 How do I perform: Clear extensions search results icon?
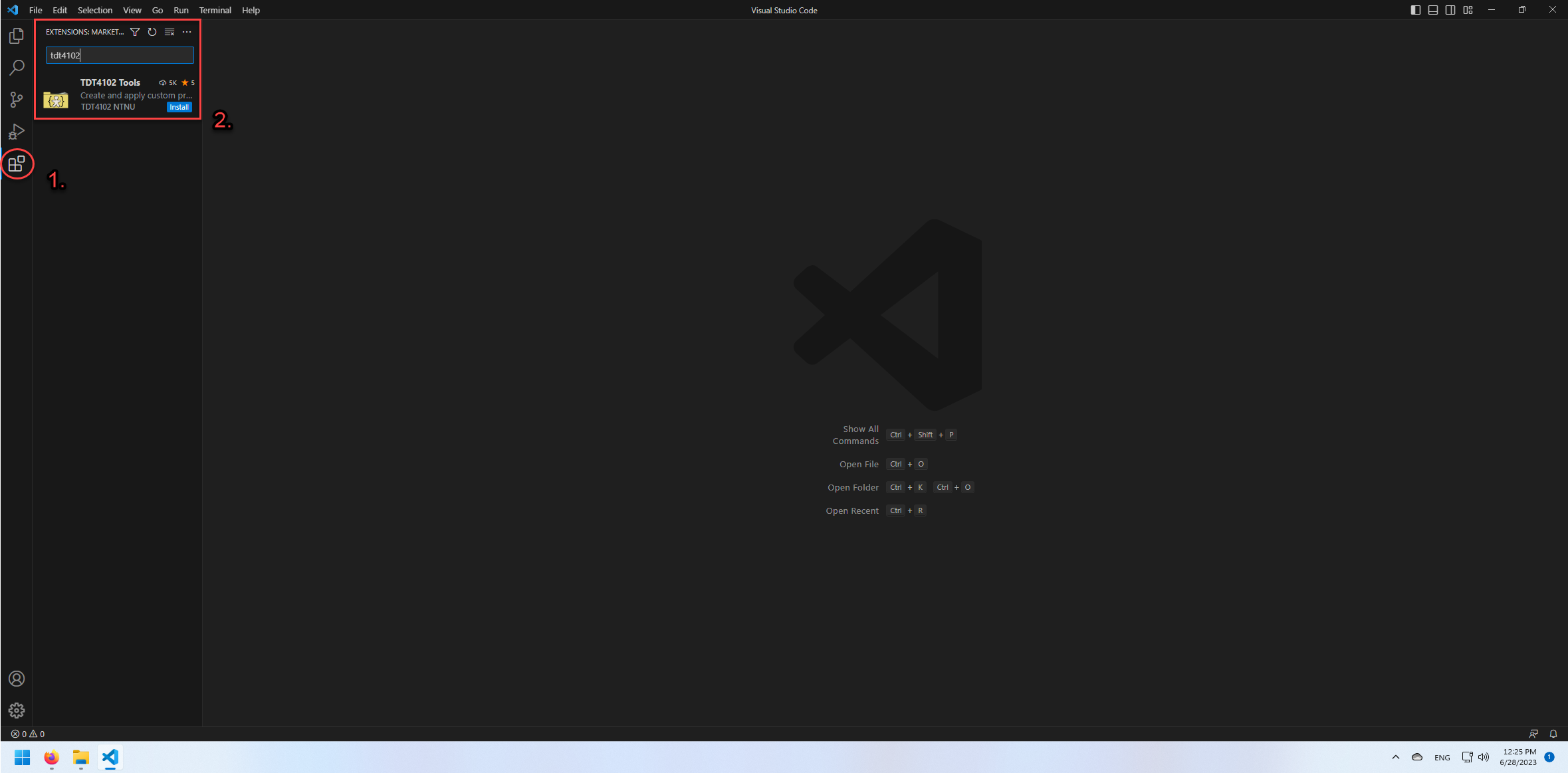pyautogui.click(x=169, y=32)
